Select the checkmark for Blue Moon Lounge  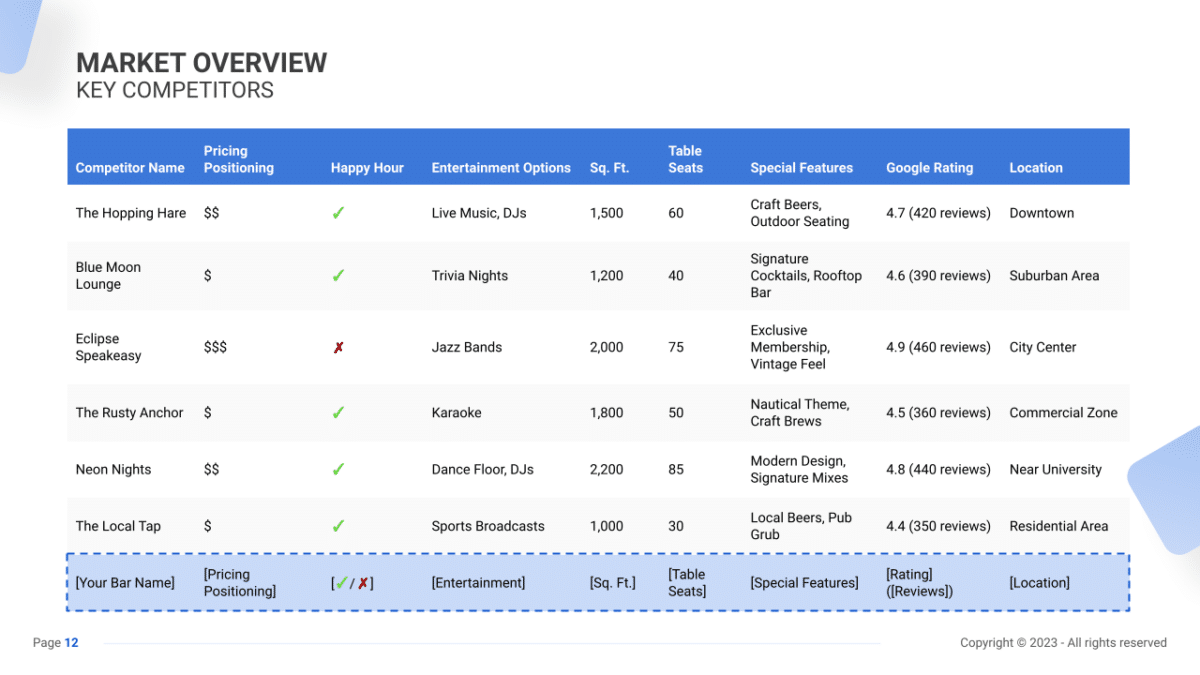pyautogui.click(x=338, y=275)
